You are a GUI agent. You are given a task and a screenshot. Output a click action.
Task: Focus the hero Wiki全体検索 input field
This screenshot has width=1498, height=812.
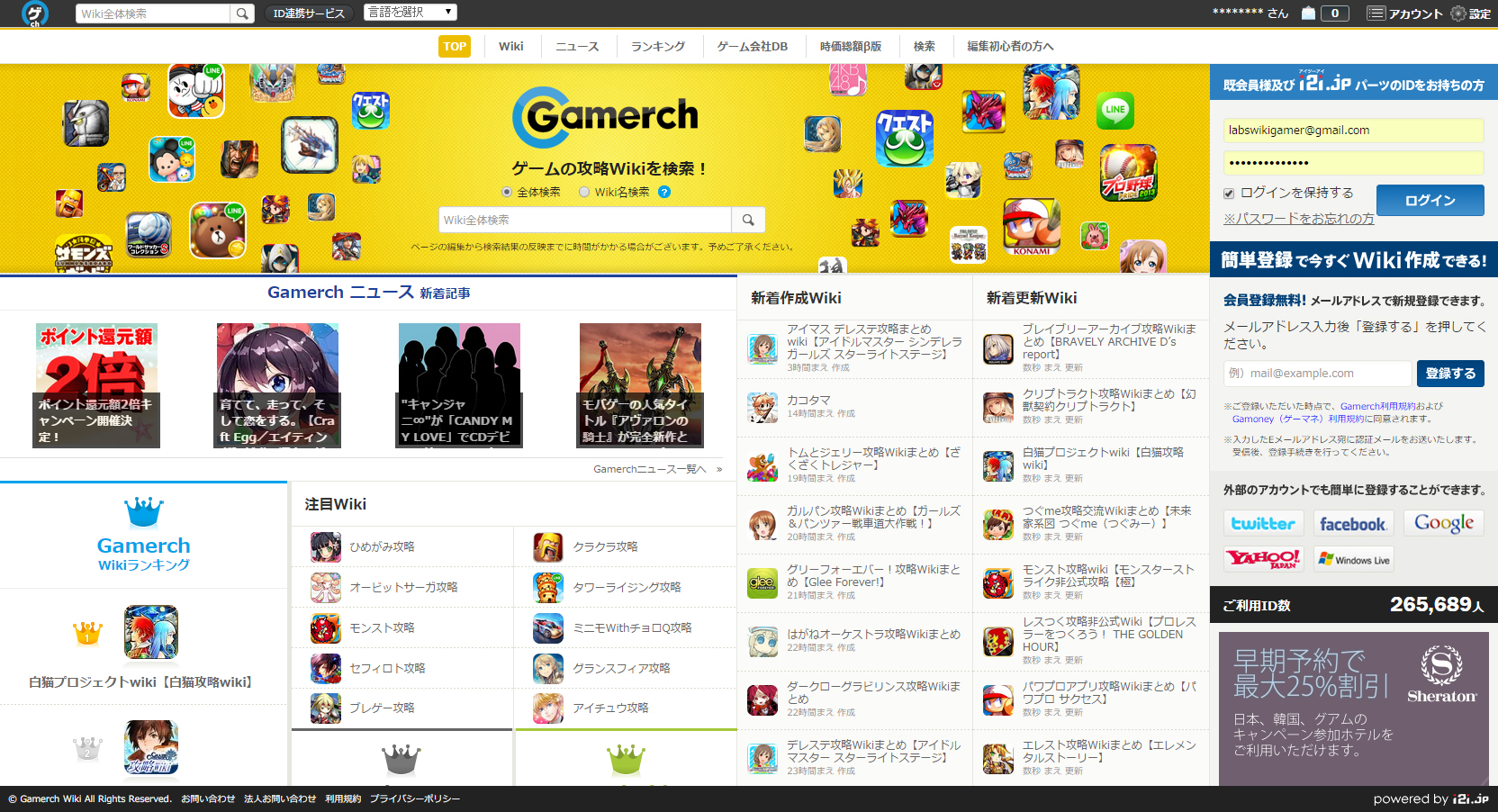tap(585, 220)
